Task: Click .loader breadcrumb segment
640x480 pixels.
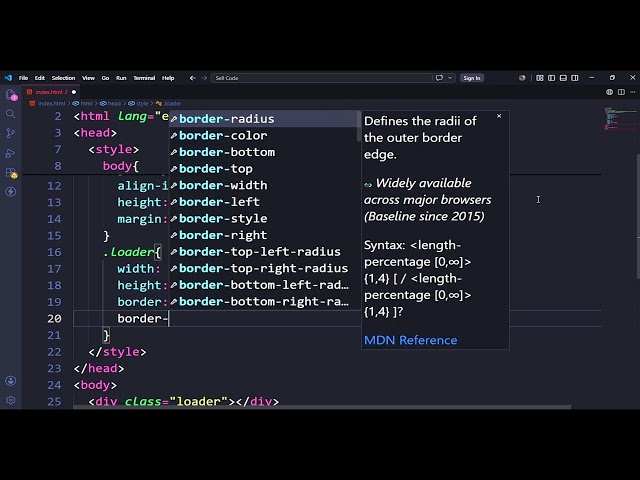Action: pos(172,104)
